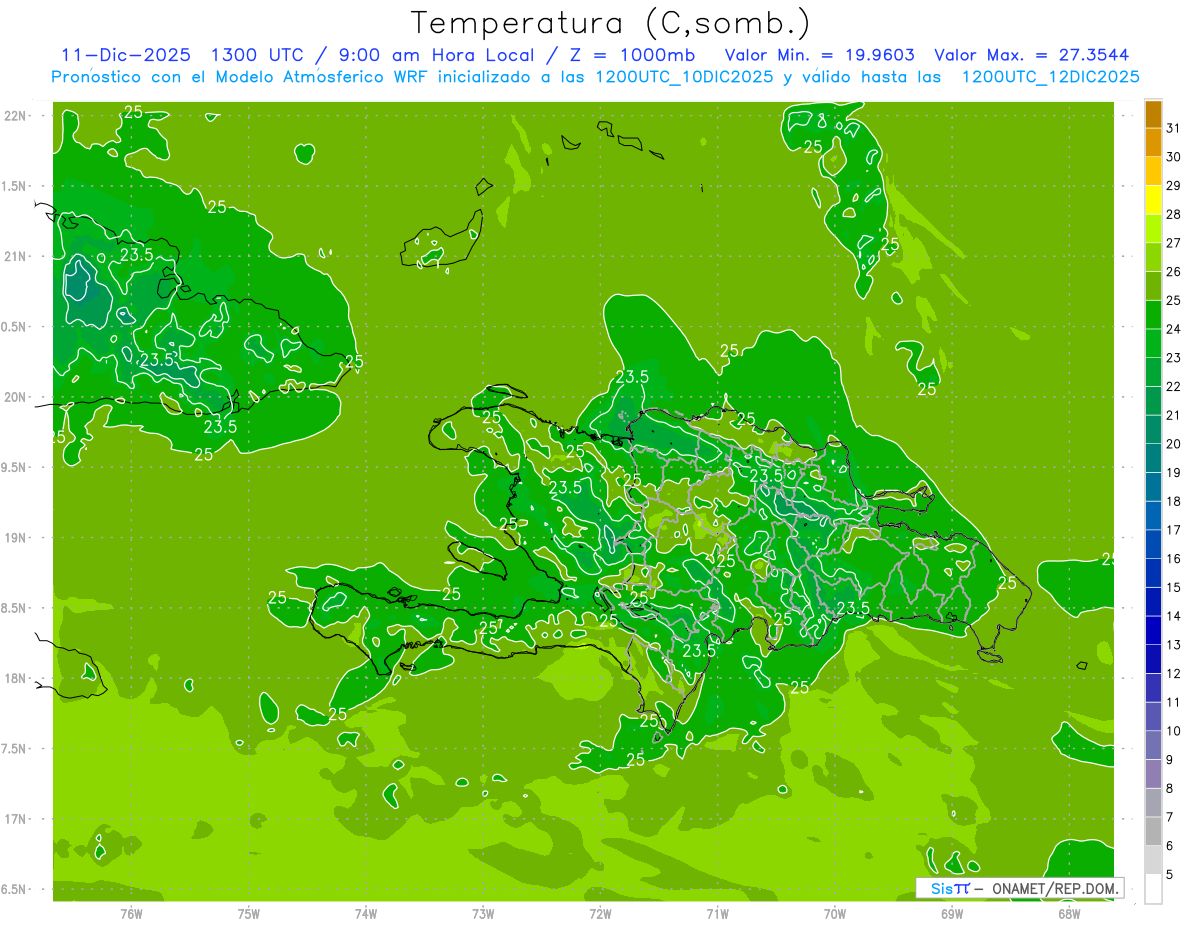Click the "18N" latitude axis label
This screenshot has width=1200, height=927.
click(14, 678)
